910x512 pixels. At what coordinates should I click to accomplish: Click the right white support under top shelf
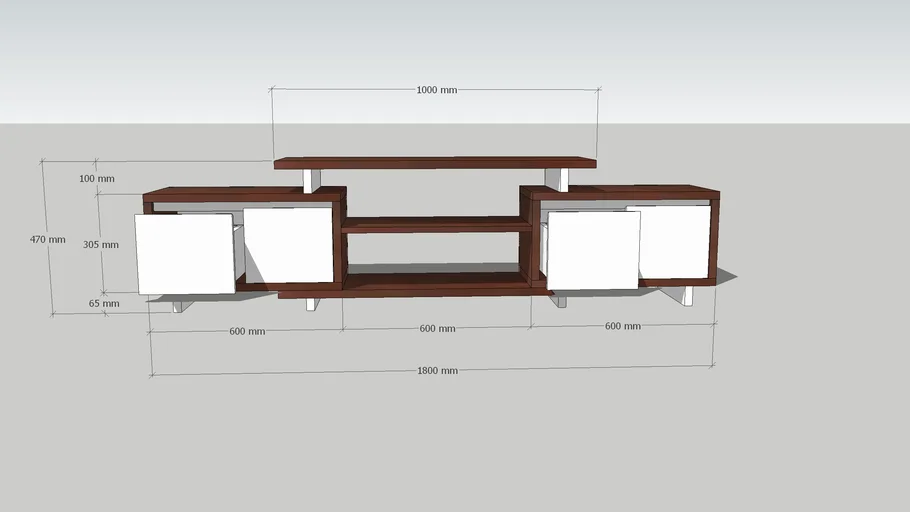point(556,179)
